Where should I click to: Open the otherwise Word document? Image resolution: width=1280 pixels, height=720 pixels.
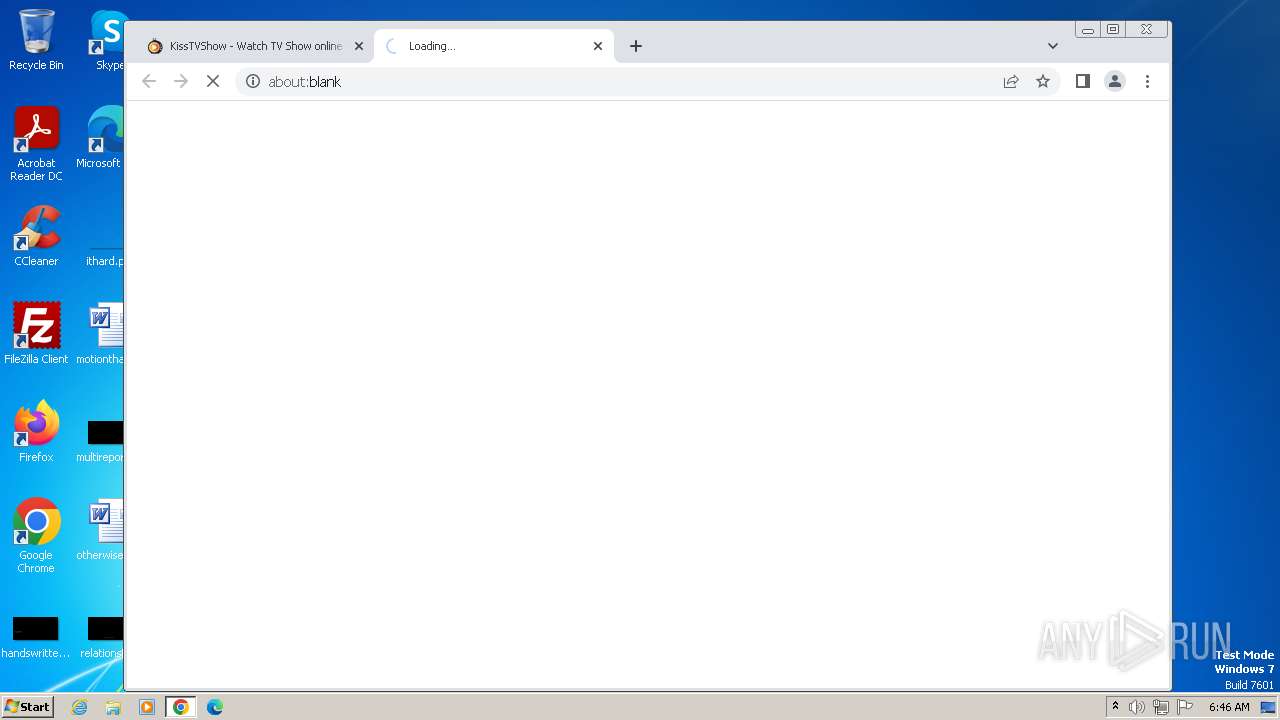coord(101,530)
